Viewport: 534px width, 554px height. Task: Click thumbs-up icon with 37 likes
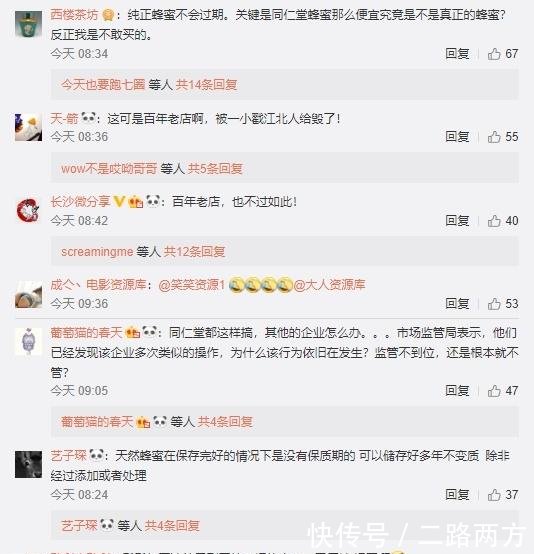(x=494, y=495)
